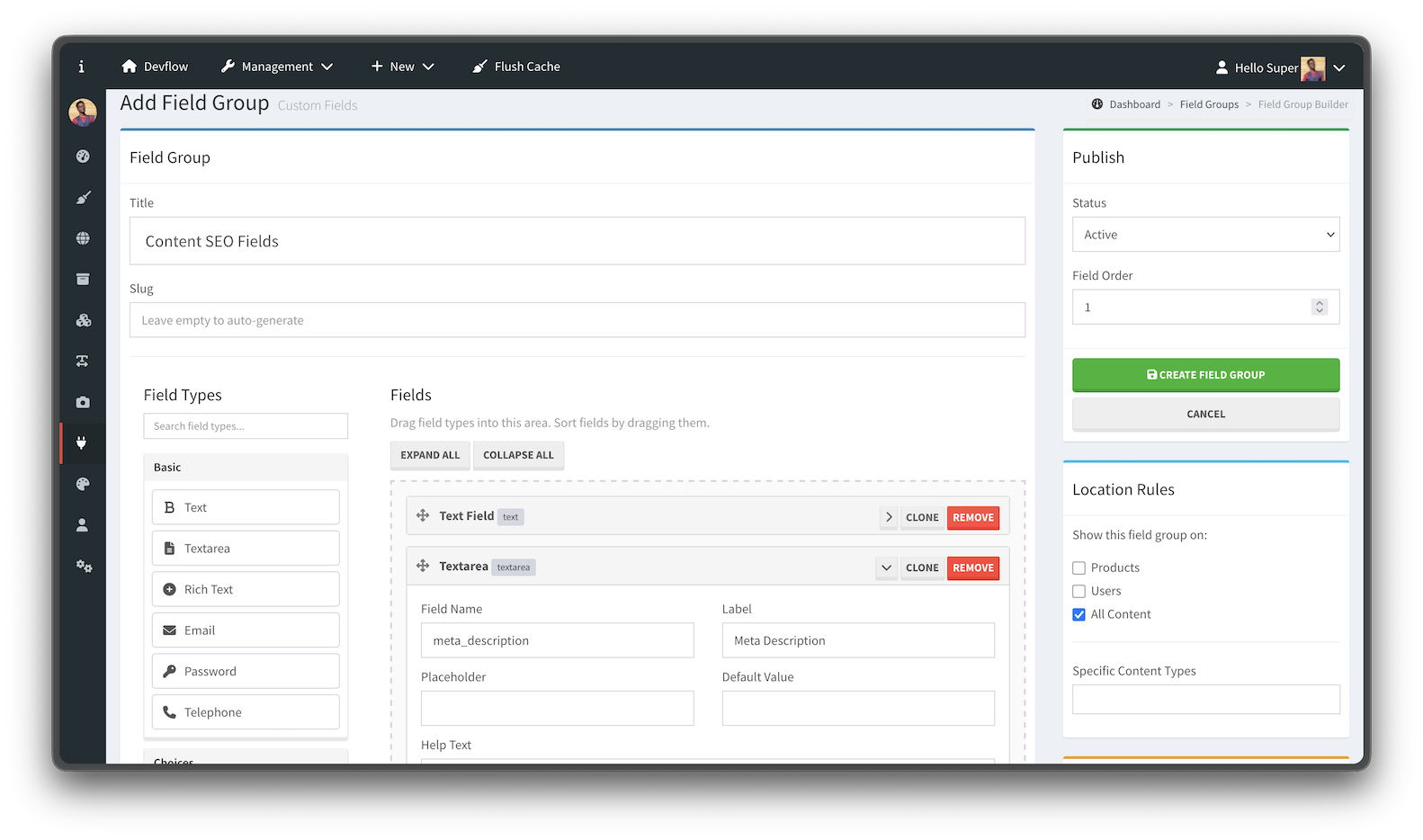Click the gears settings sidebar icon

(x=84, y=566)
